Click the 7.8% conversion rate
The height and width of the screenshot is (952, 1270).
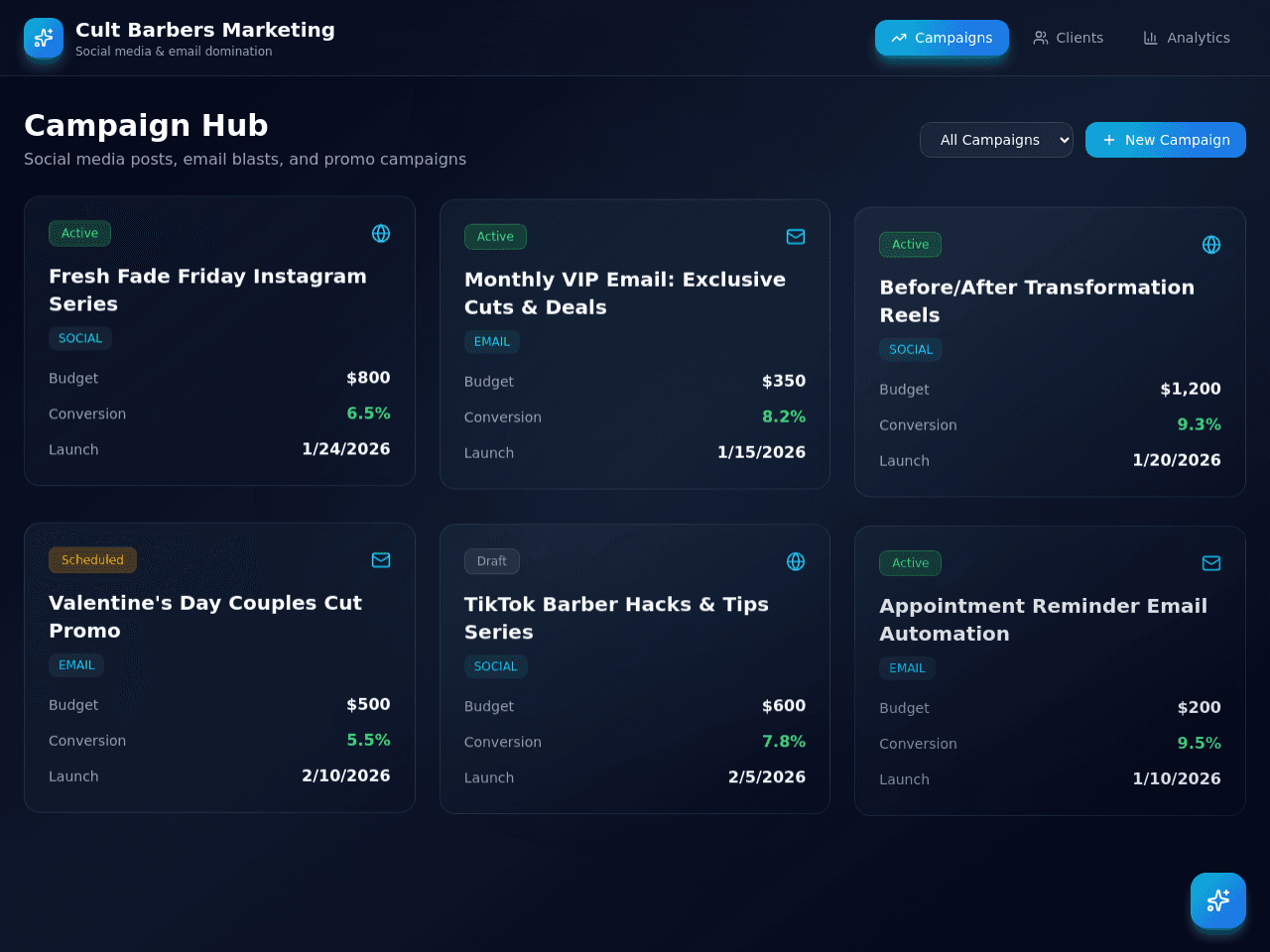(784, 742)
